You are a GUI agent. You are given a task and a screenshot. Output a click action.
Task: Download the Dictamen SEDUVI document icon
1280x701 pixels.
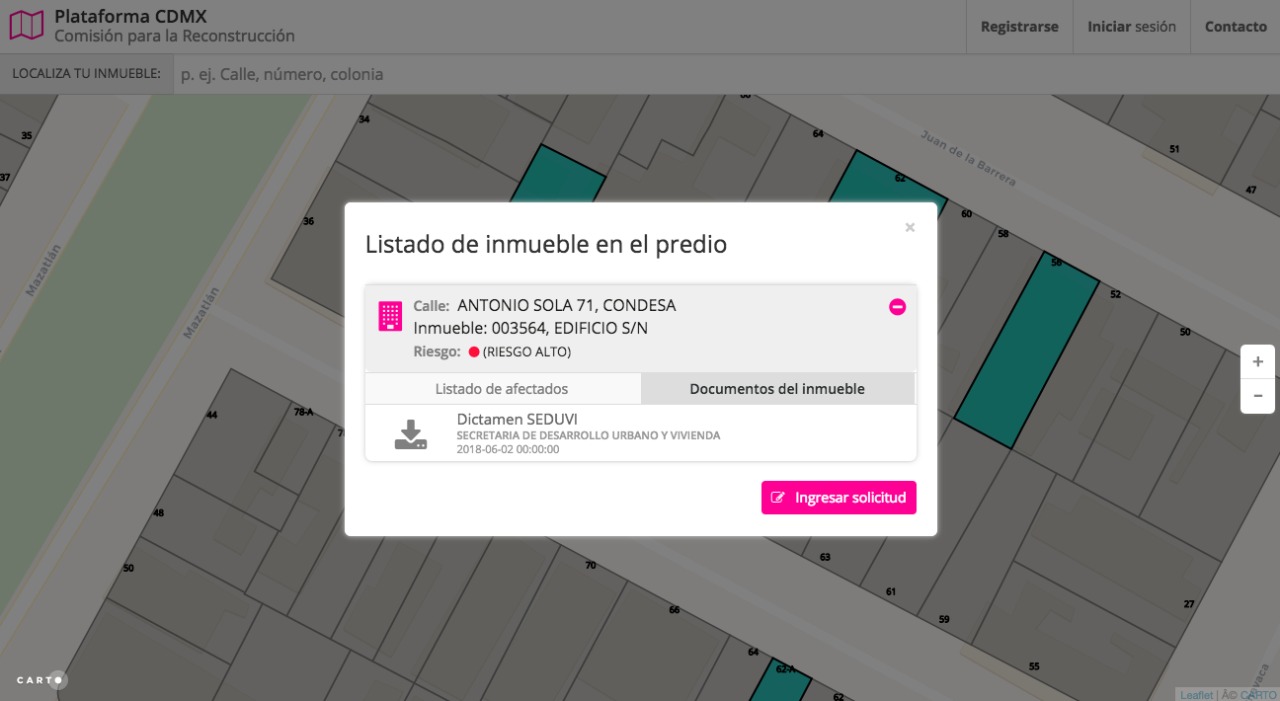tap(410, 435)
